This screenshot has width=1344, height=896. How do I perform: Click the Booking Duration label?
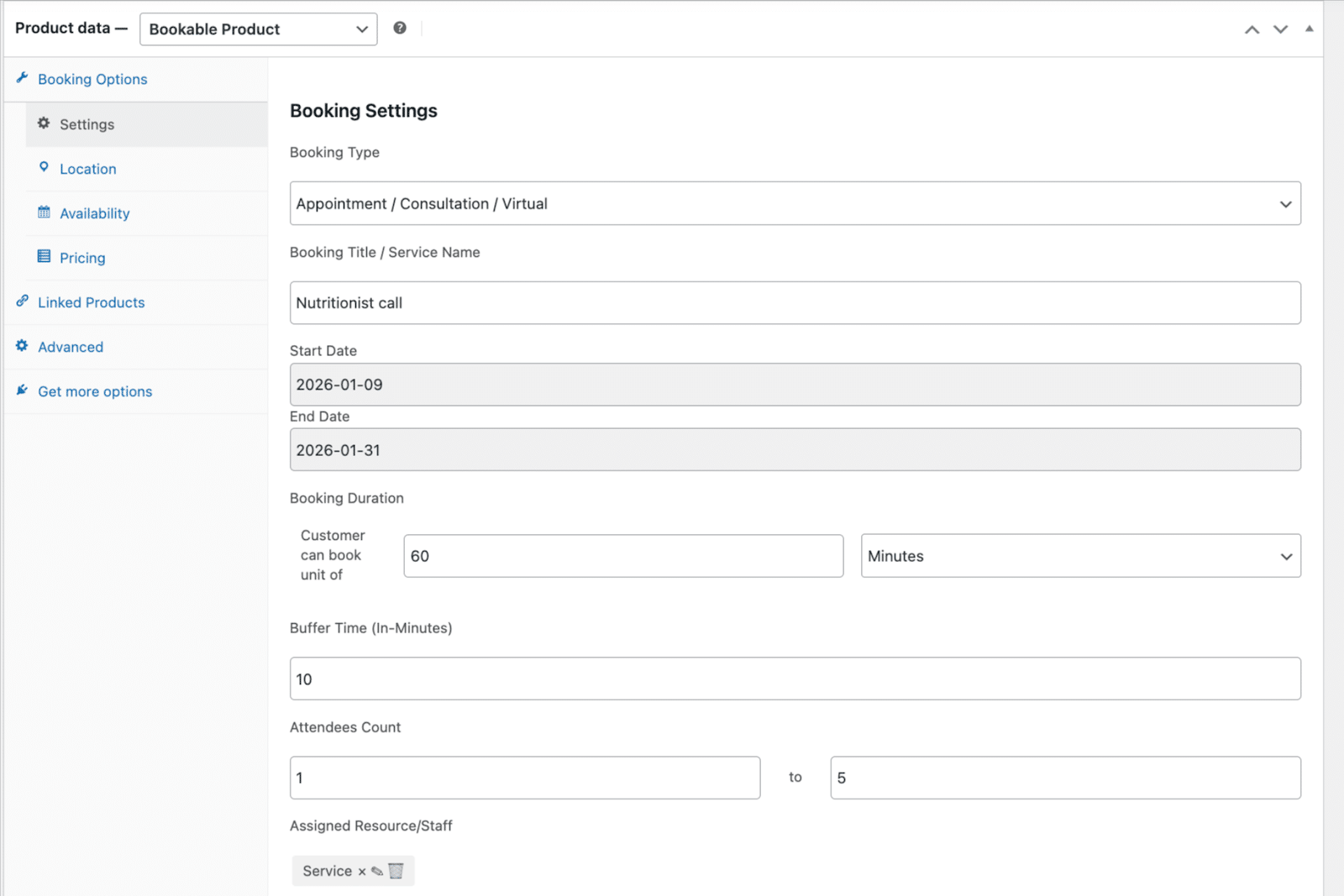[347, 498]
